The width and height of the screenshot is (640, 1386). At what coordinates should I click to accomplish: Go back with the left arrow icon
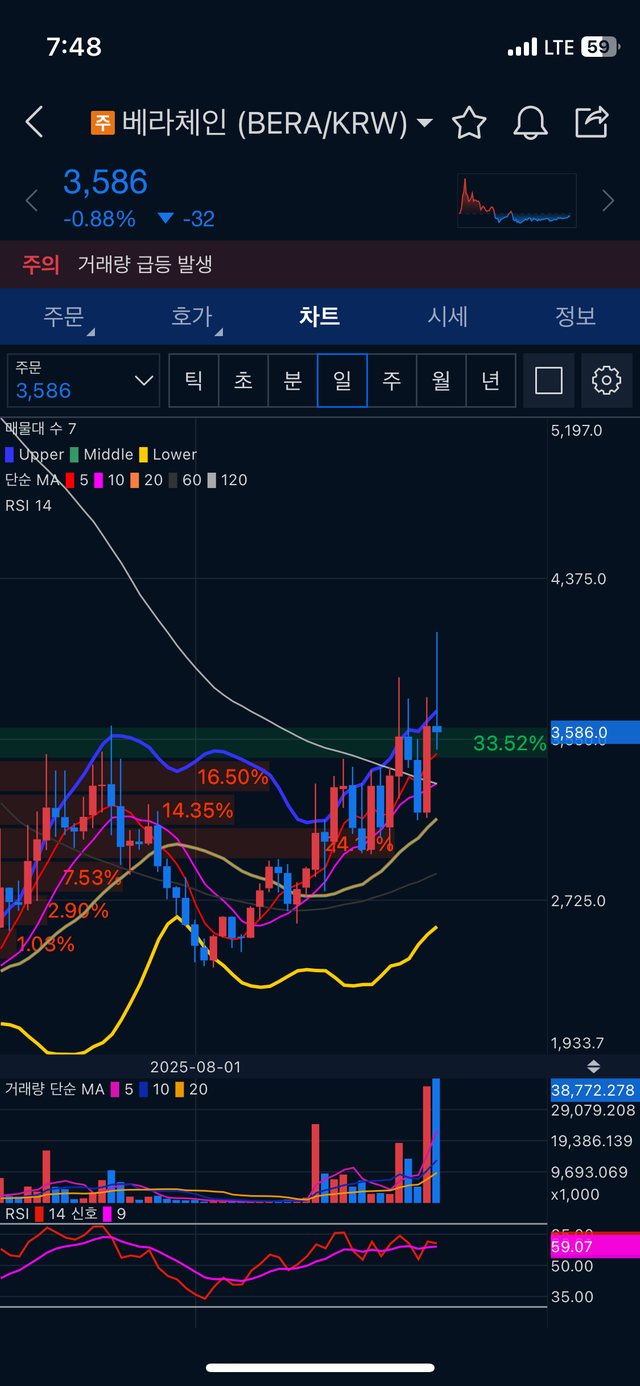pos(34,123)
